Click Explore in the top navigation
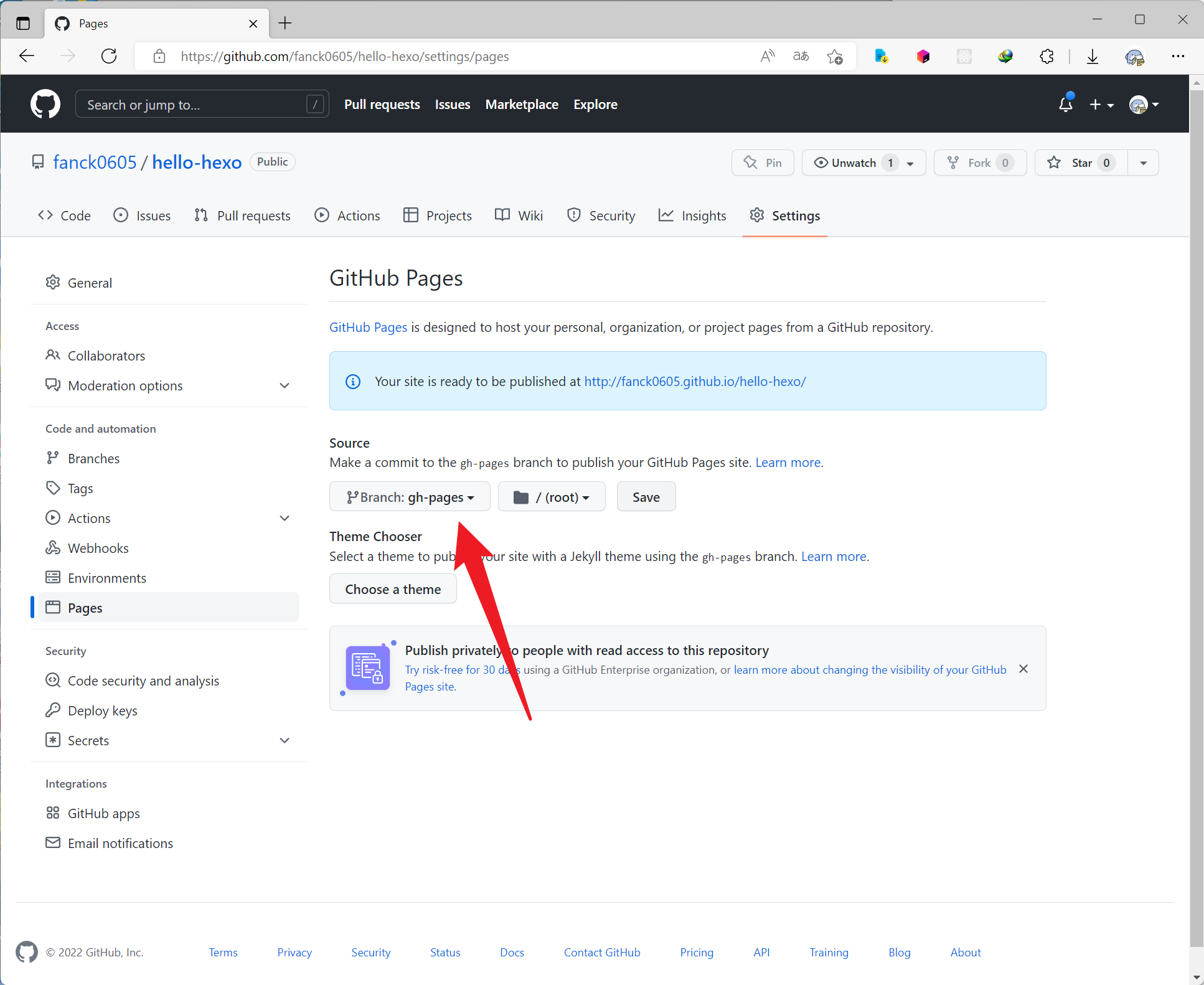The width and height of the screenshot is (1204, 985). 595,105
